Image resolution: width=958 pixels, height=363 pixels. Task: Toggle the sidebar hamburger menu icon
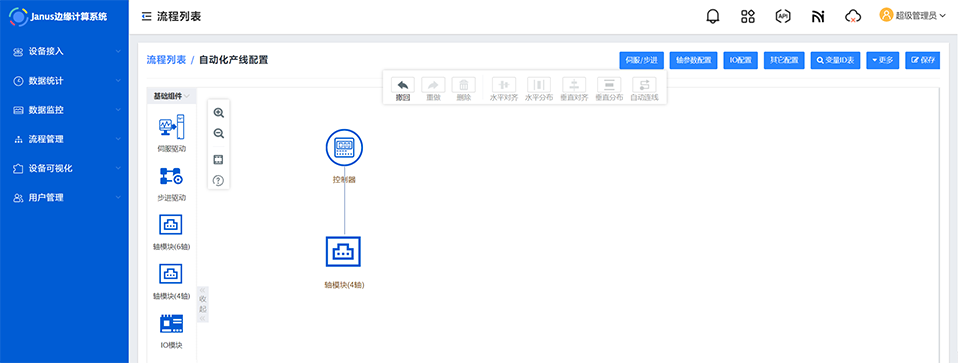pos(147,16)
